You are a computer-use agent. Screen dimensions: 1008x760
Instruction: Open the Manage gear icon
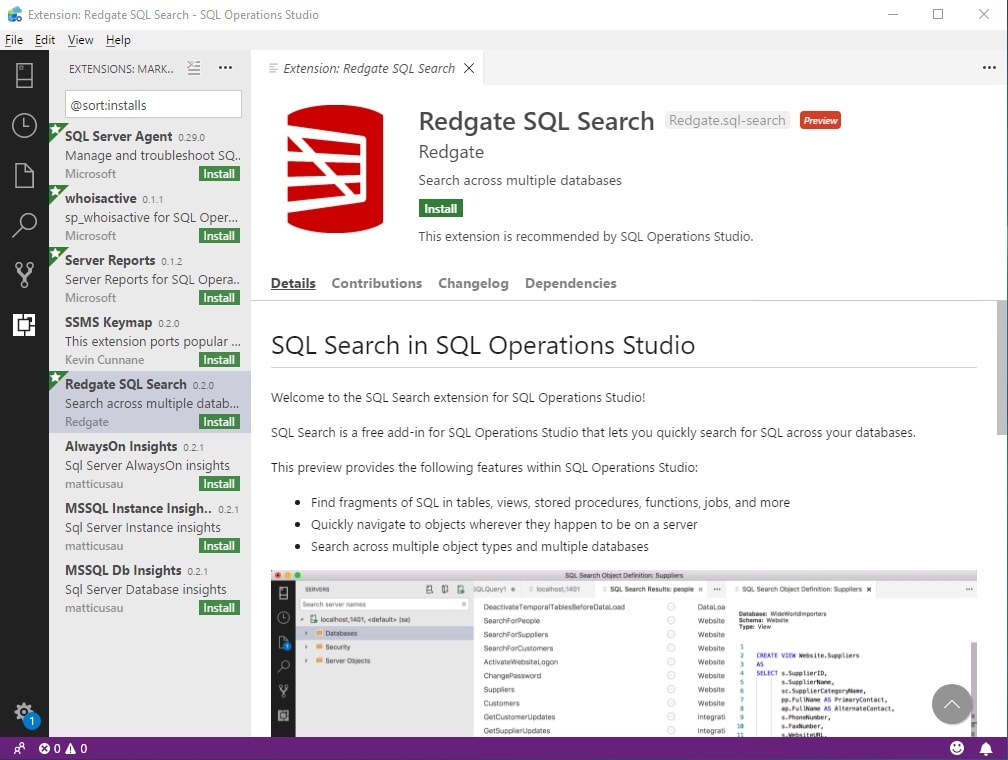24,712
